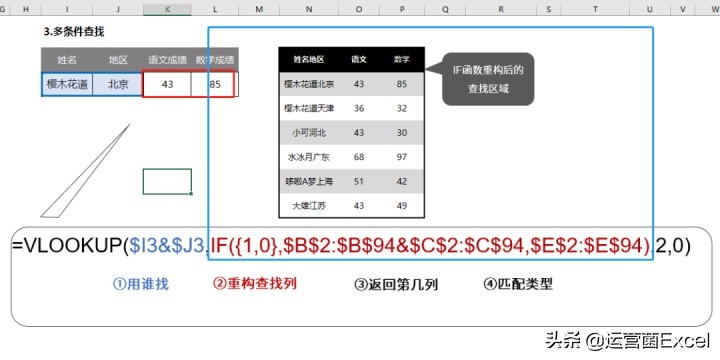This screenshot has height=360, width=720.
Task: Select the cell containing '北京'
Action: coord(118,84)
